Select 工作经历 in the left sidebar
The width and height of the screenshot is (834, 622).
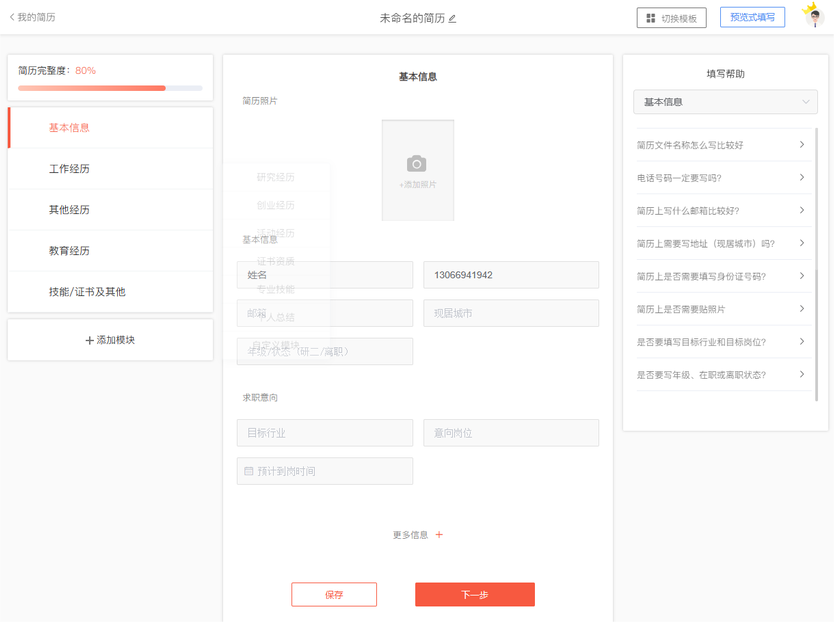coord(111,169)
